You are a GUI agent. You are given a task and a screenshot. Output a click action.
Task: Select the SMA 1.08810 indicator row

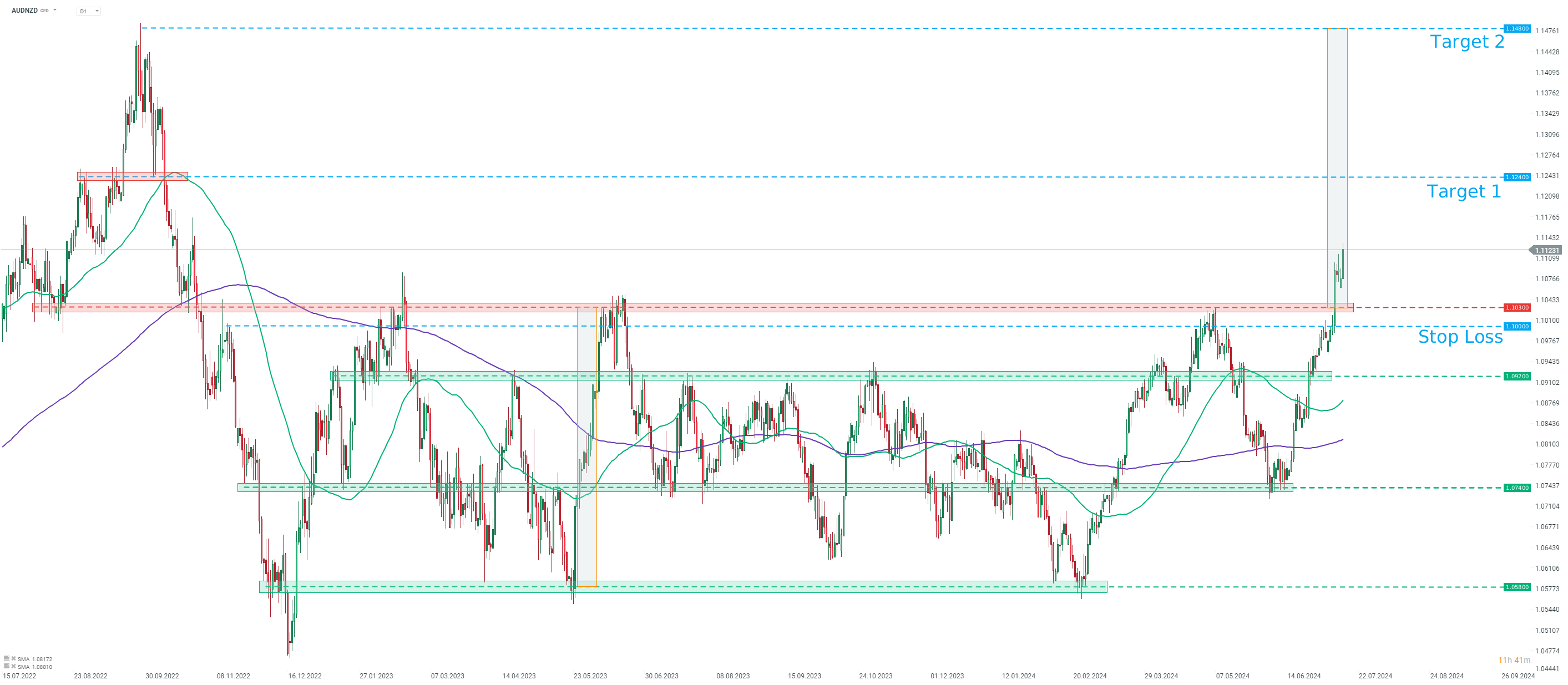[x=35, y=667]
